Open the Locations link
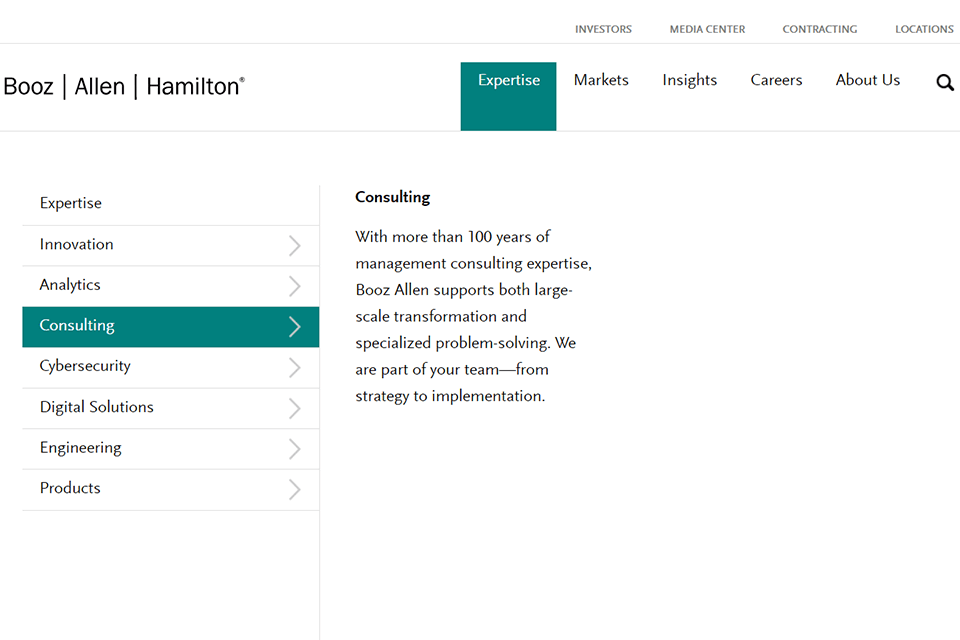 tap(924, 29)
